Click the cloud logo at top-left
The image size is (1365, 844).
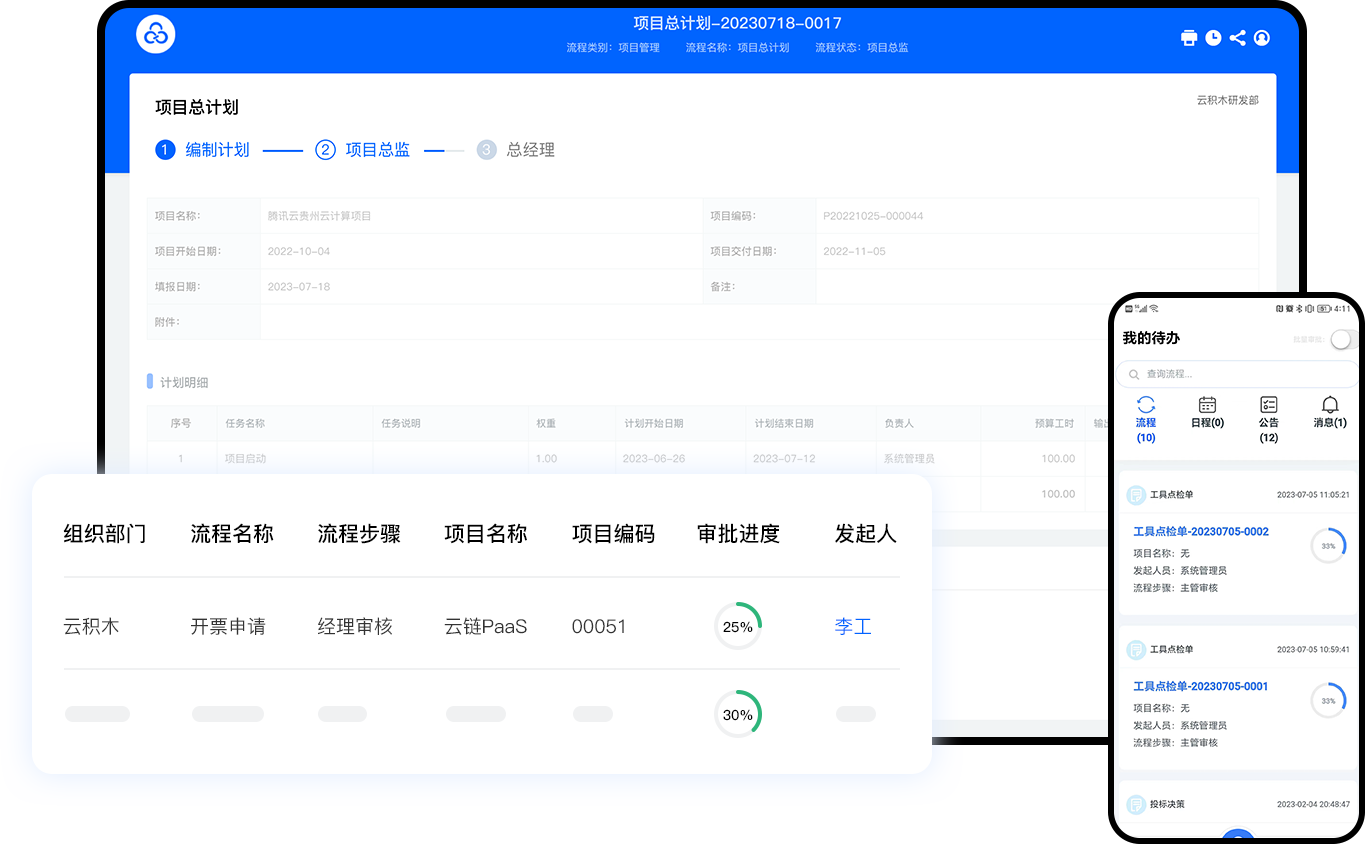point(156,35)
